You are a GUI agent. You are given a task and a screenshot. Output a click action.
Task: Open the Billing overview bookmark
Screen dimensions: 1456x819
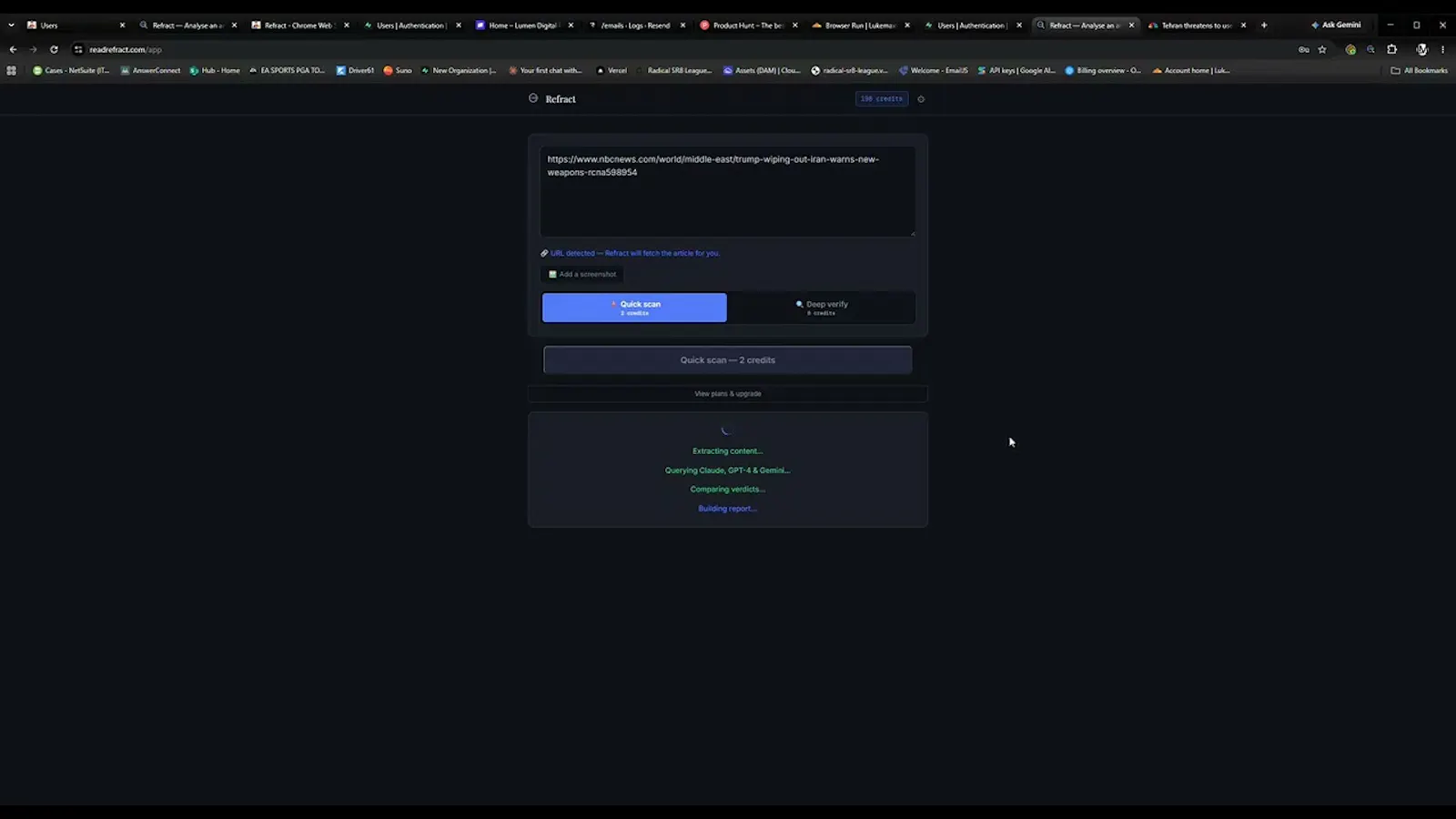tap(1103, 70)
